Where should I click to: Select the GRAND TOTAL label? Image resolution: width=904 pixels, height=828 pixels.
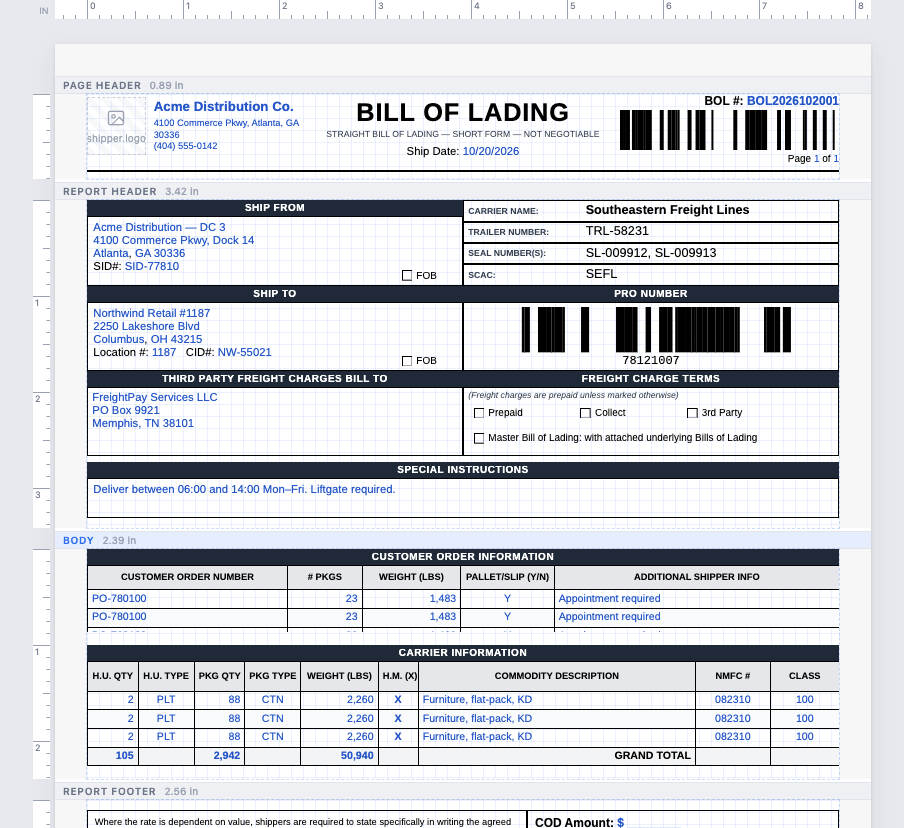pos(653,756)
